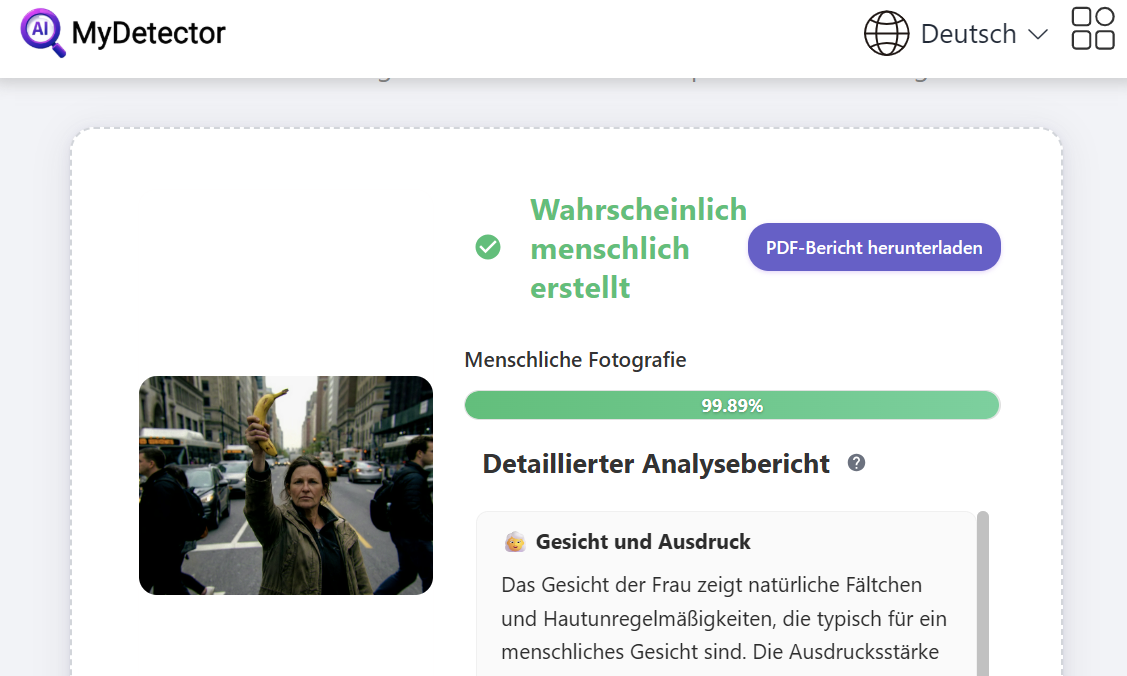Click the chevron arrow next to Deutsch
The image size is (1127, 676).
pos(1038,35)
